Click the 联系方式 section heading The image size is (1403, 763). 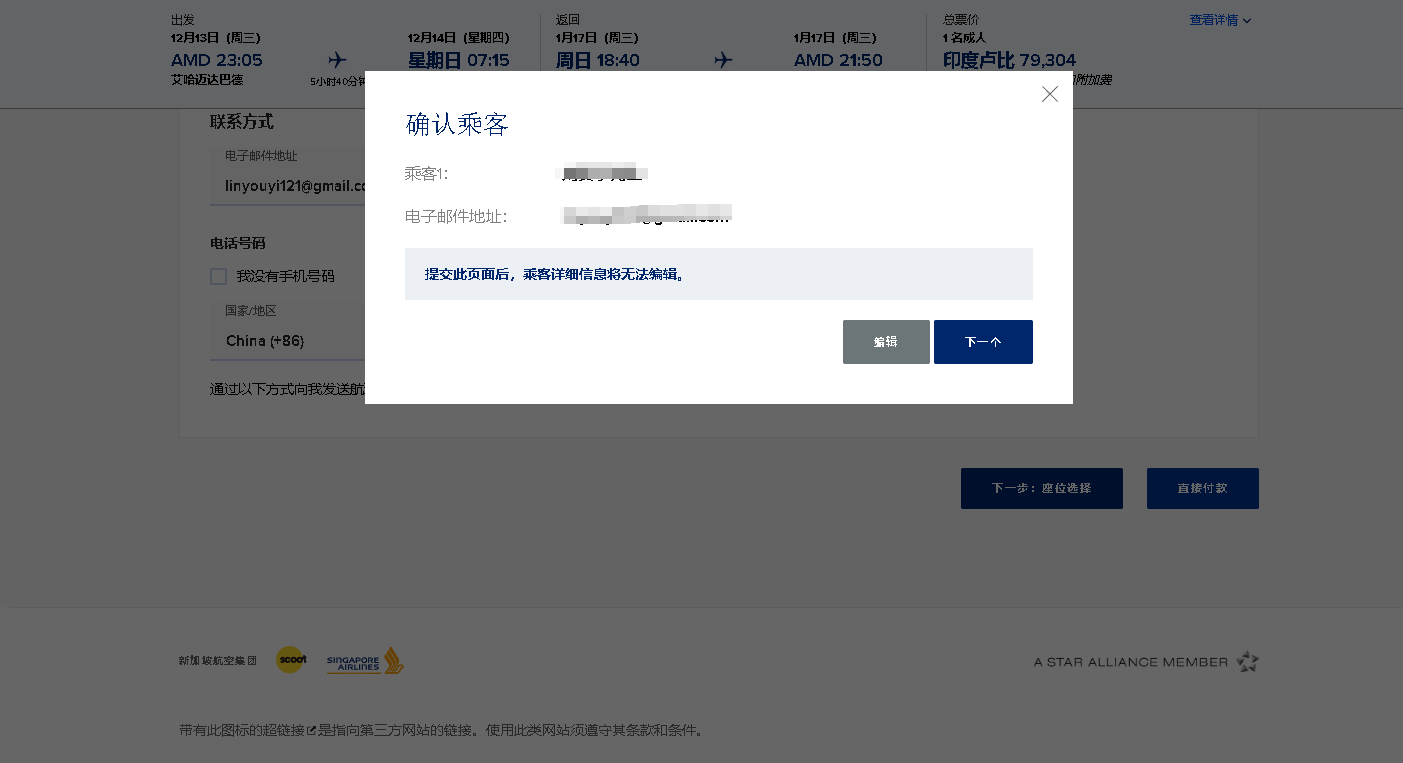click(242, 122)
